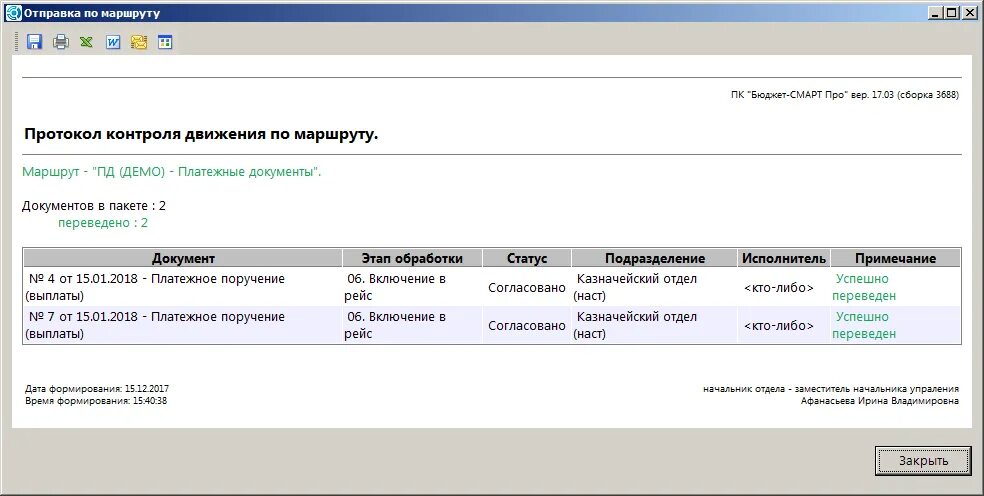Click the Маршрут ПД (ДЕМО) green line
984x496 pixels.
pyautogui.click(x=171, y=172)
